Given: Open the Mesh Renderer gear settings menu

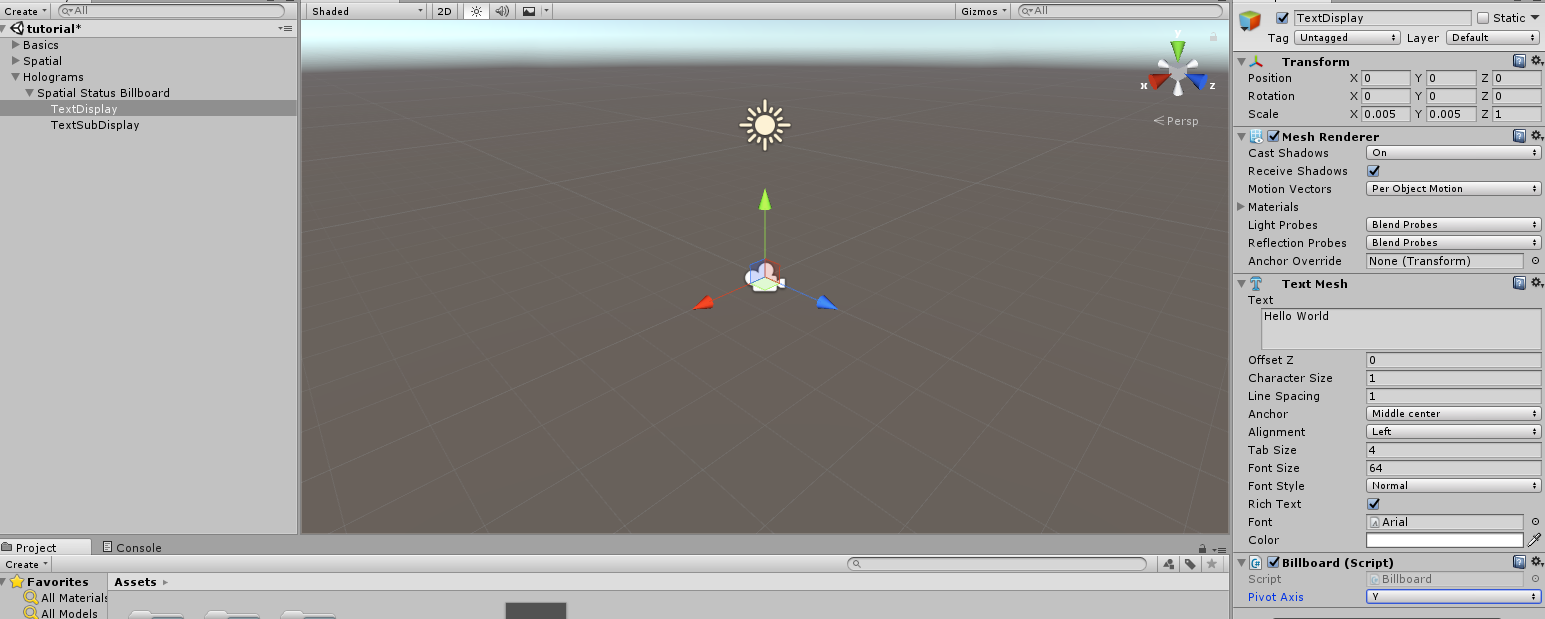Looking at the screenshot, I should point(1536,136).
